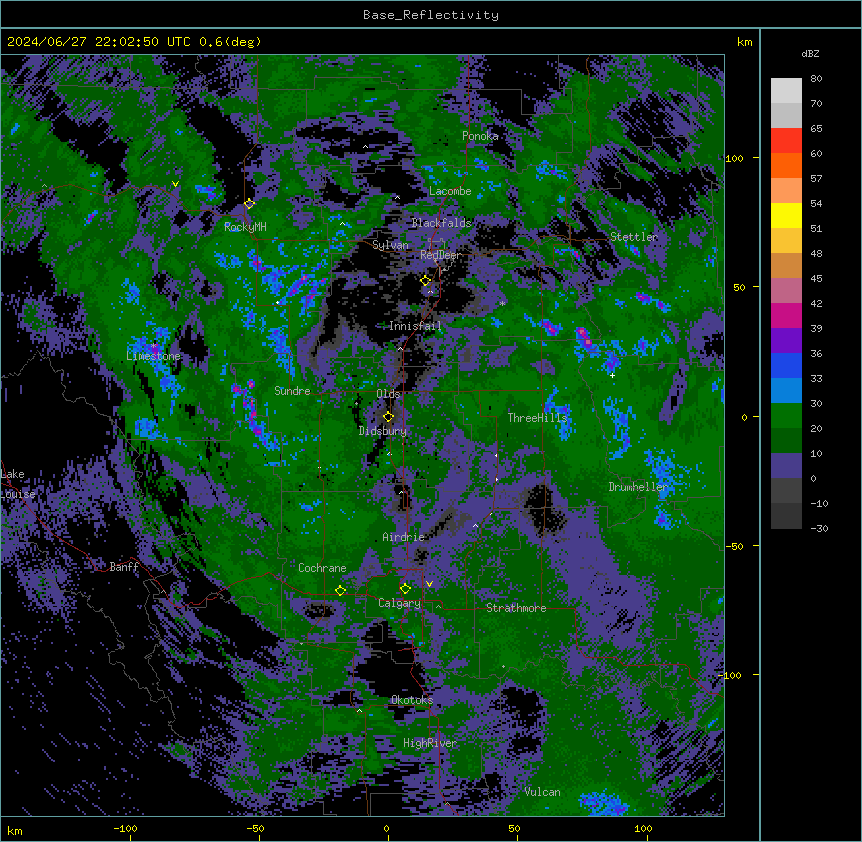Click the light gray swatch between 70 and 80

pos(786,91)
